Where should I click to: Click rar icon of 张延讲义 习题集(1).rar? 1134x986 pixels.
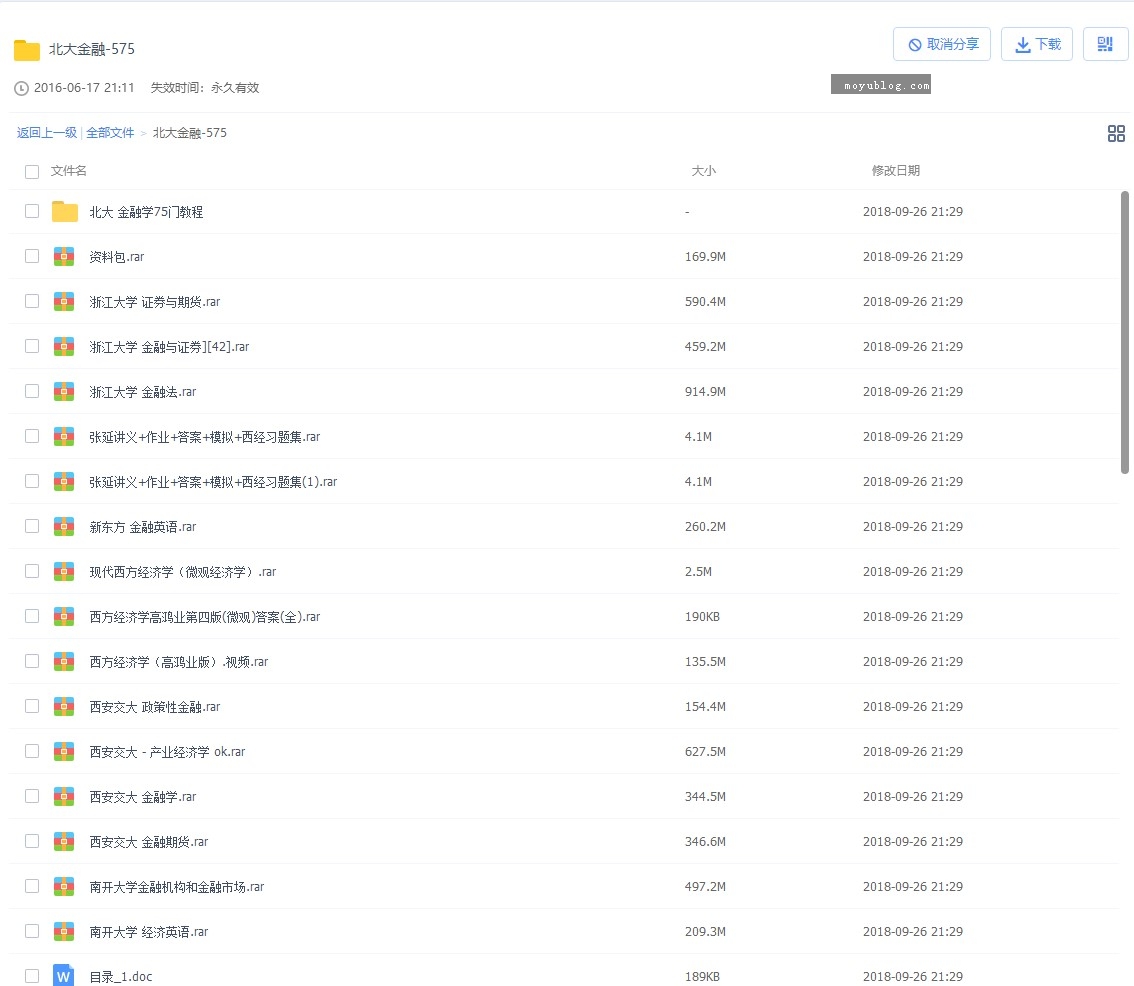click(64, 481)
